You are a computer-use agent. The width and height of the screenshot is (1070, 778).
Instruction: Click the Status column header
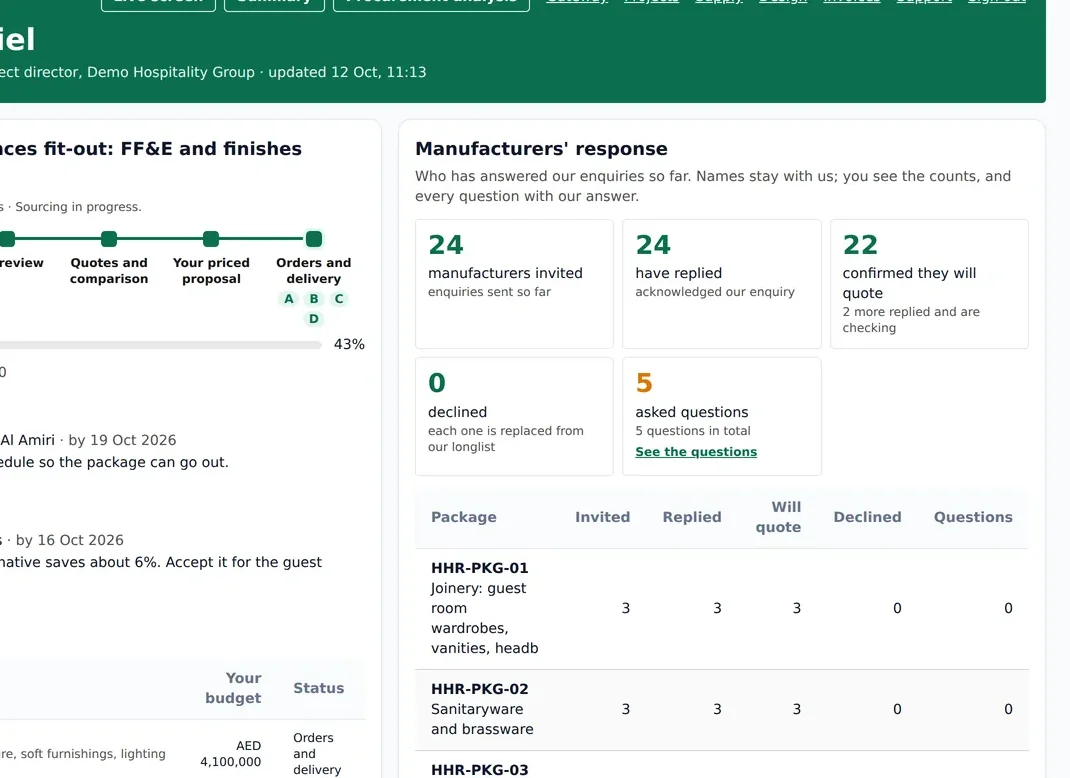[319, 688]
